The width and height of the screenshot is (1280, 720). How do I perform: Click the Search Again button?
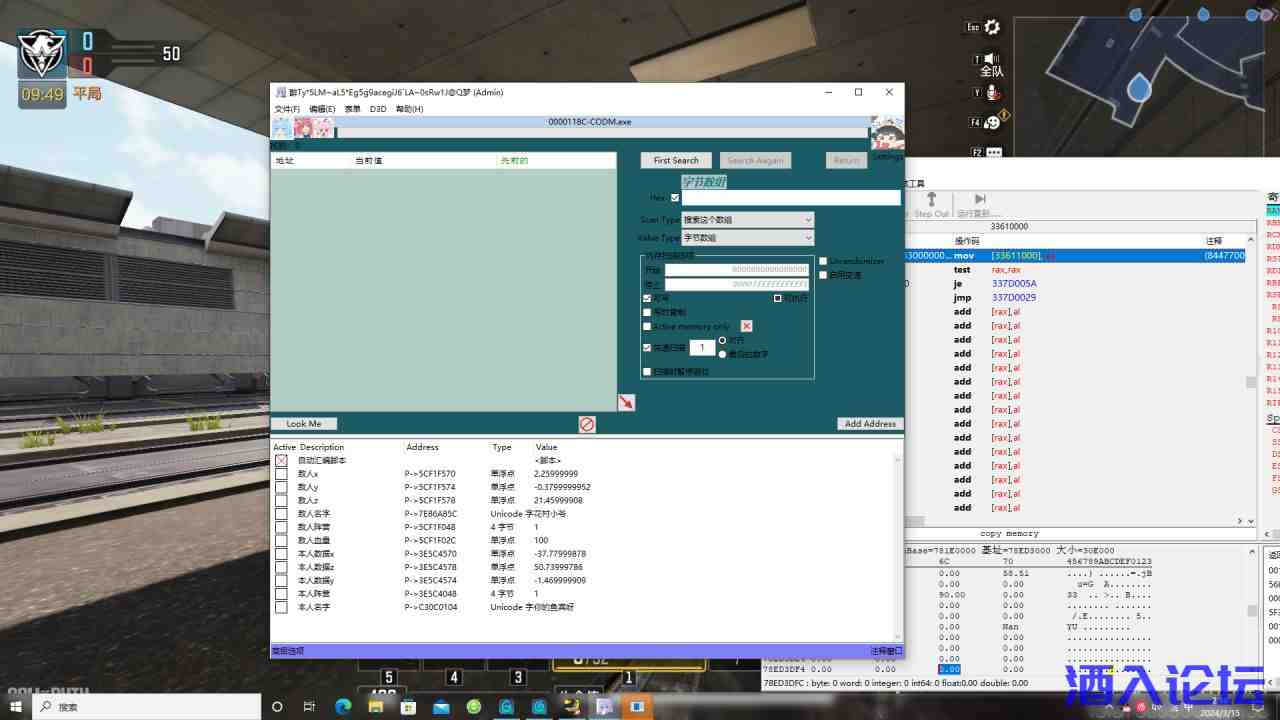755,160
